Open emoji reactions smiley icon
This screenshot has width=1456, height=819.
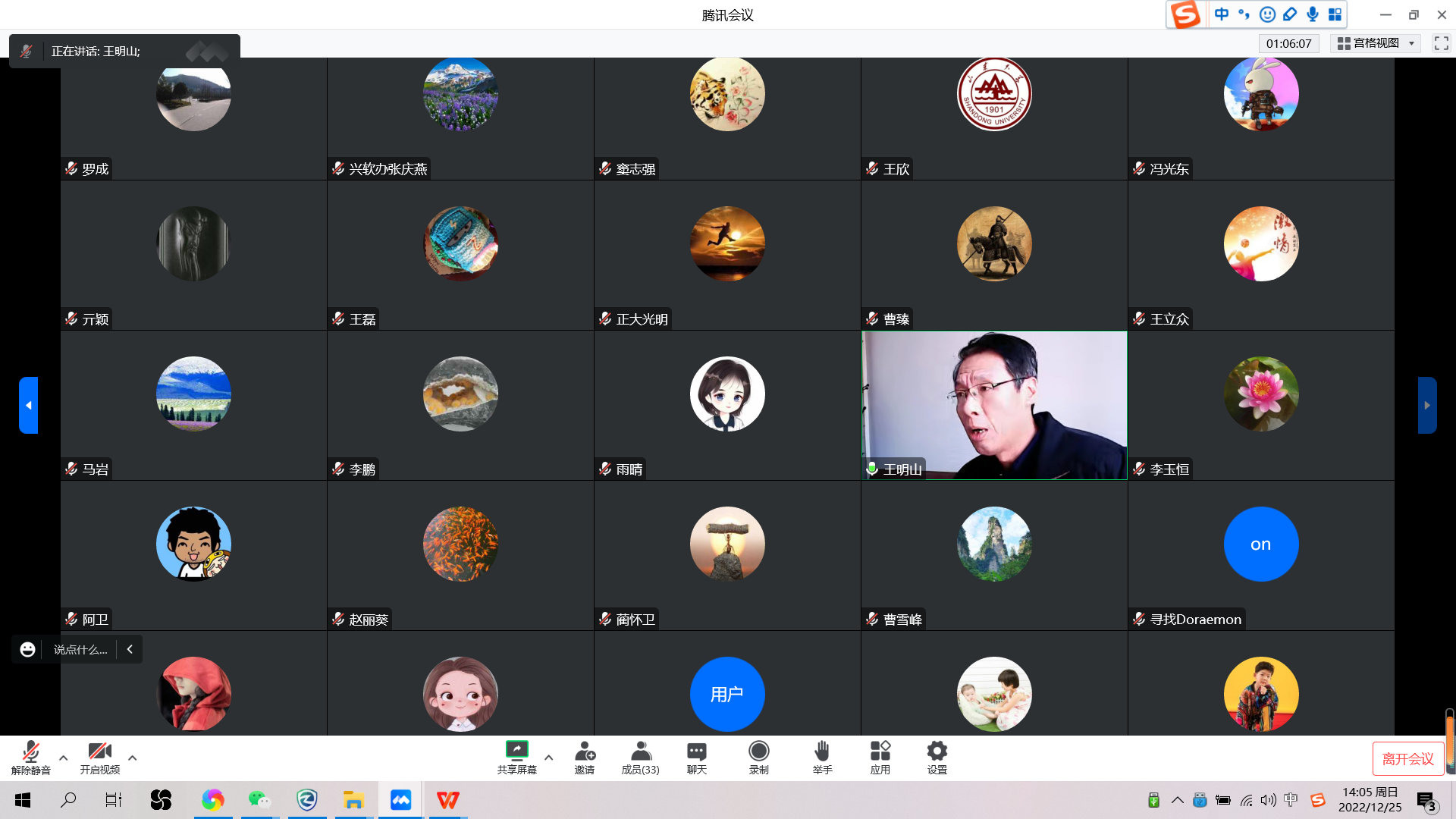[28, 649]
